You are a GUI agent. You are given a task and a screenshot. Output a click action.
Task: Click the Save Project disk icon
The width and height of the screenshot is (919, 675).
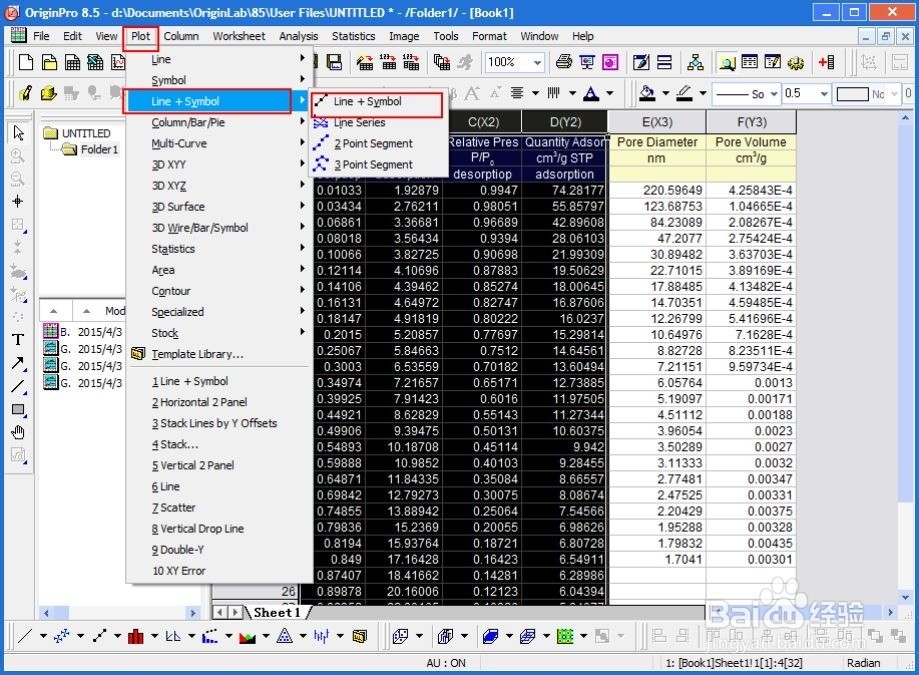(334, 62)
